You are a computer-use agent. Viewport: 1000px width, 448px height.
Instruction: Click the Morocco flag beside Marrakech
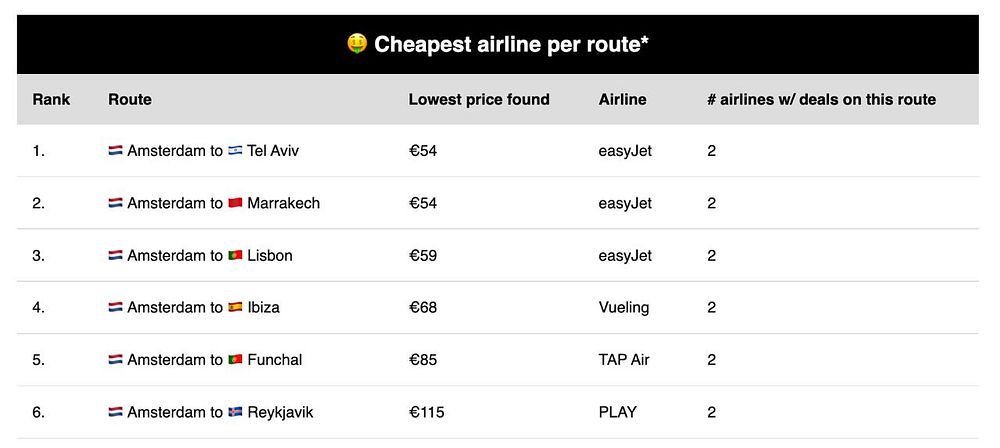click(235, 203)
